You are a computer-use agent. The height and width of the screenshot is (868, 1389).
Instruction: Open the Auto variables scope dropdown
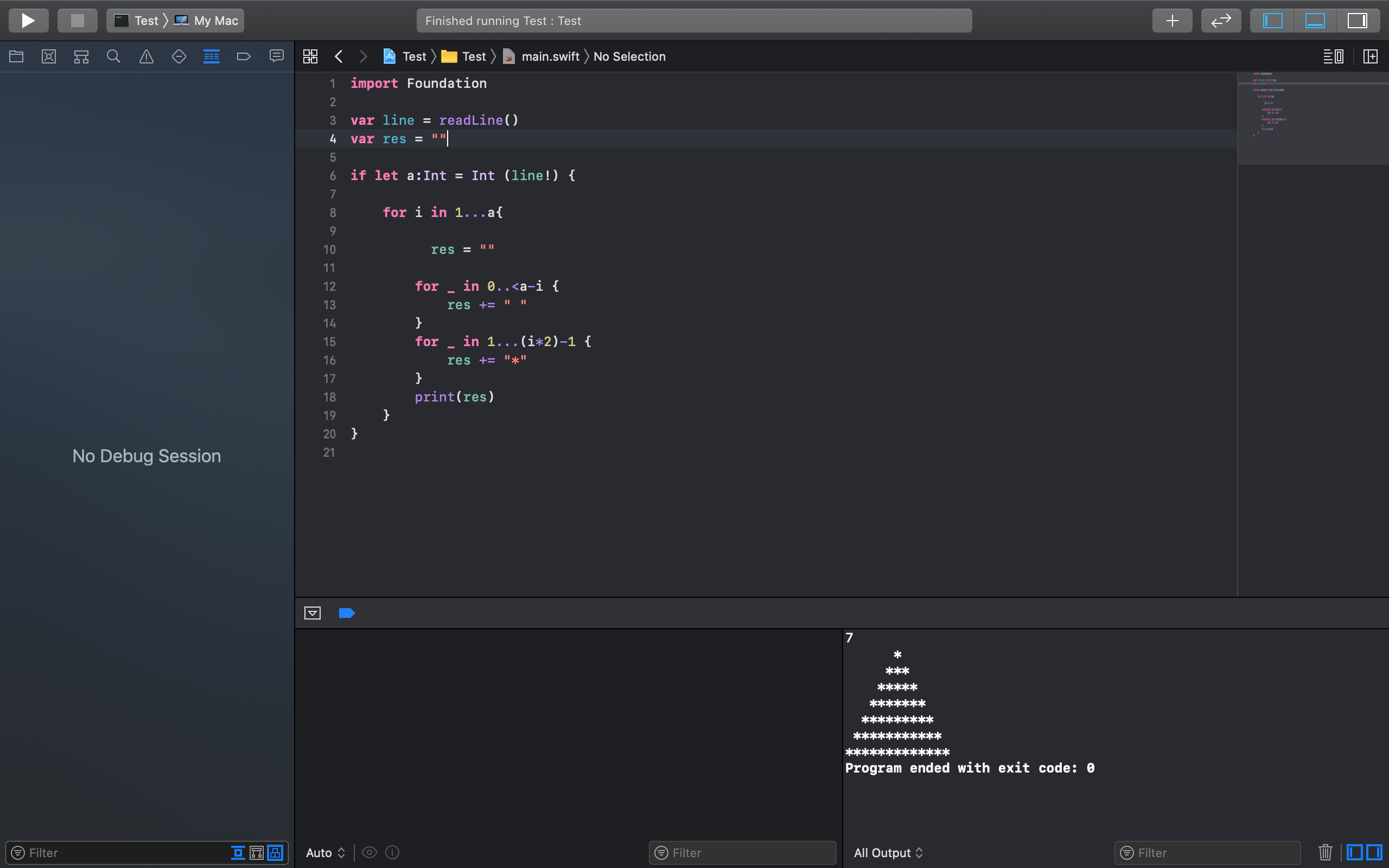[x=325, y=852]
